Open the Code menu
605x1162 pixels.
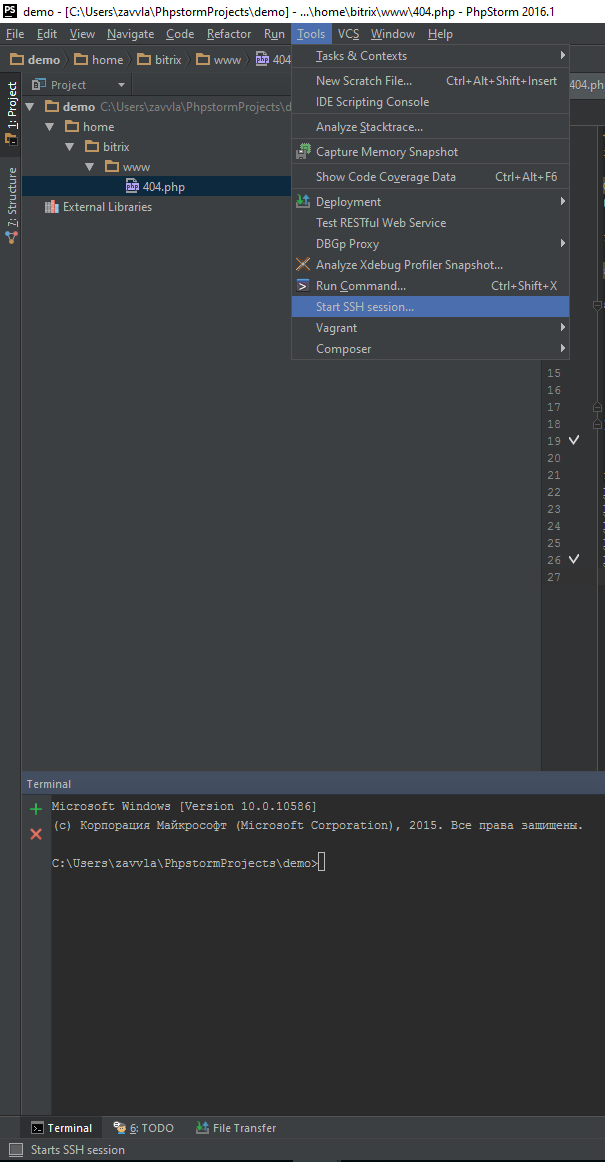pos(180,34)
